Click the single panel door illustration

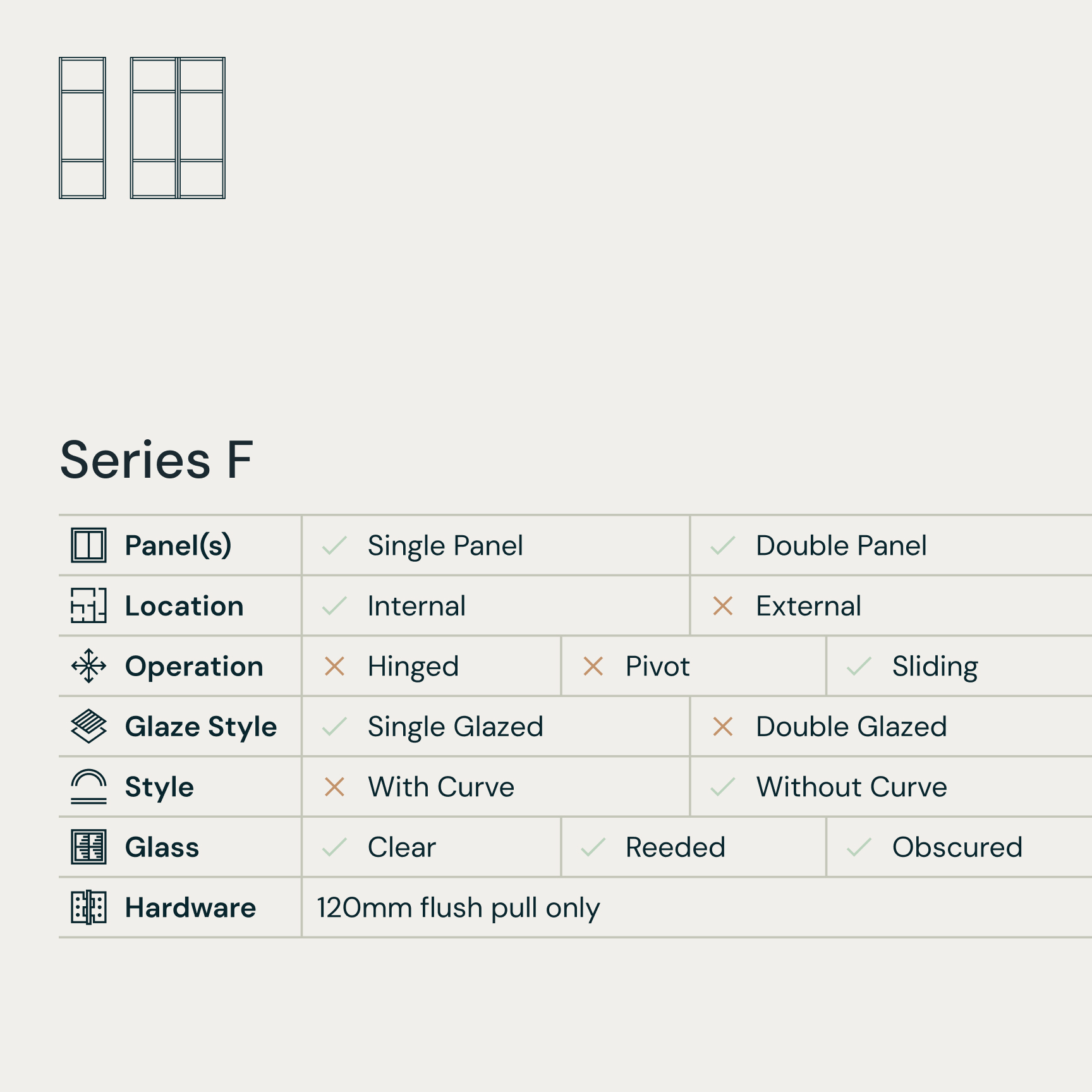pos(82,128)
